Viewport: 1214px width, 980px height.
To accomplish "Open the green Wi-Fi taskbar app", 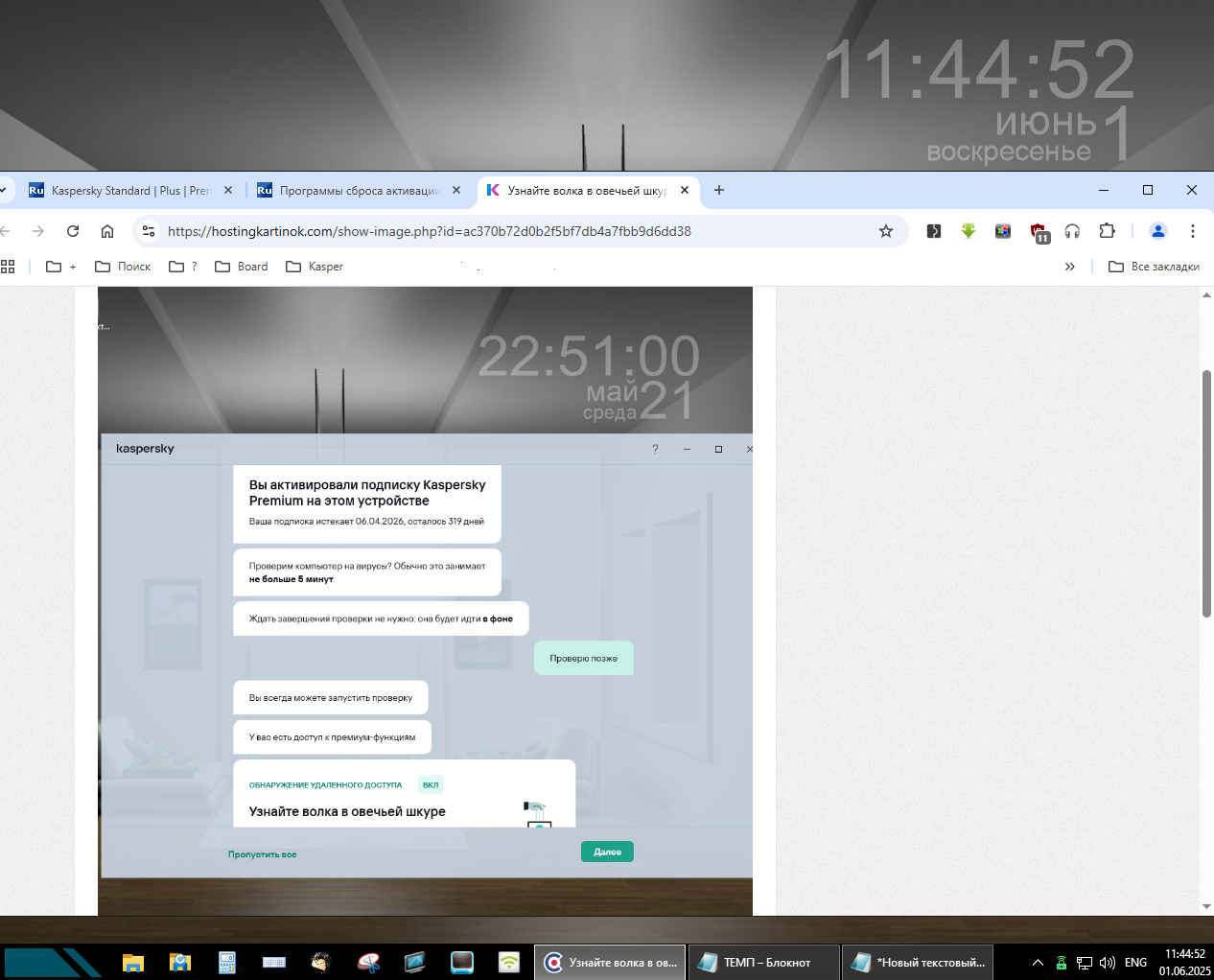I will pyautogui.click(x=509, y=963).
